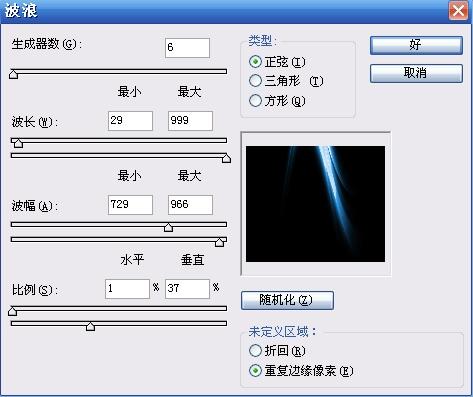Click the 取消 cancel button

click(x=416, y=73)
